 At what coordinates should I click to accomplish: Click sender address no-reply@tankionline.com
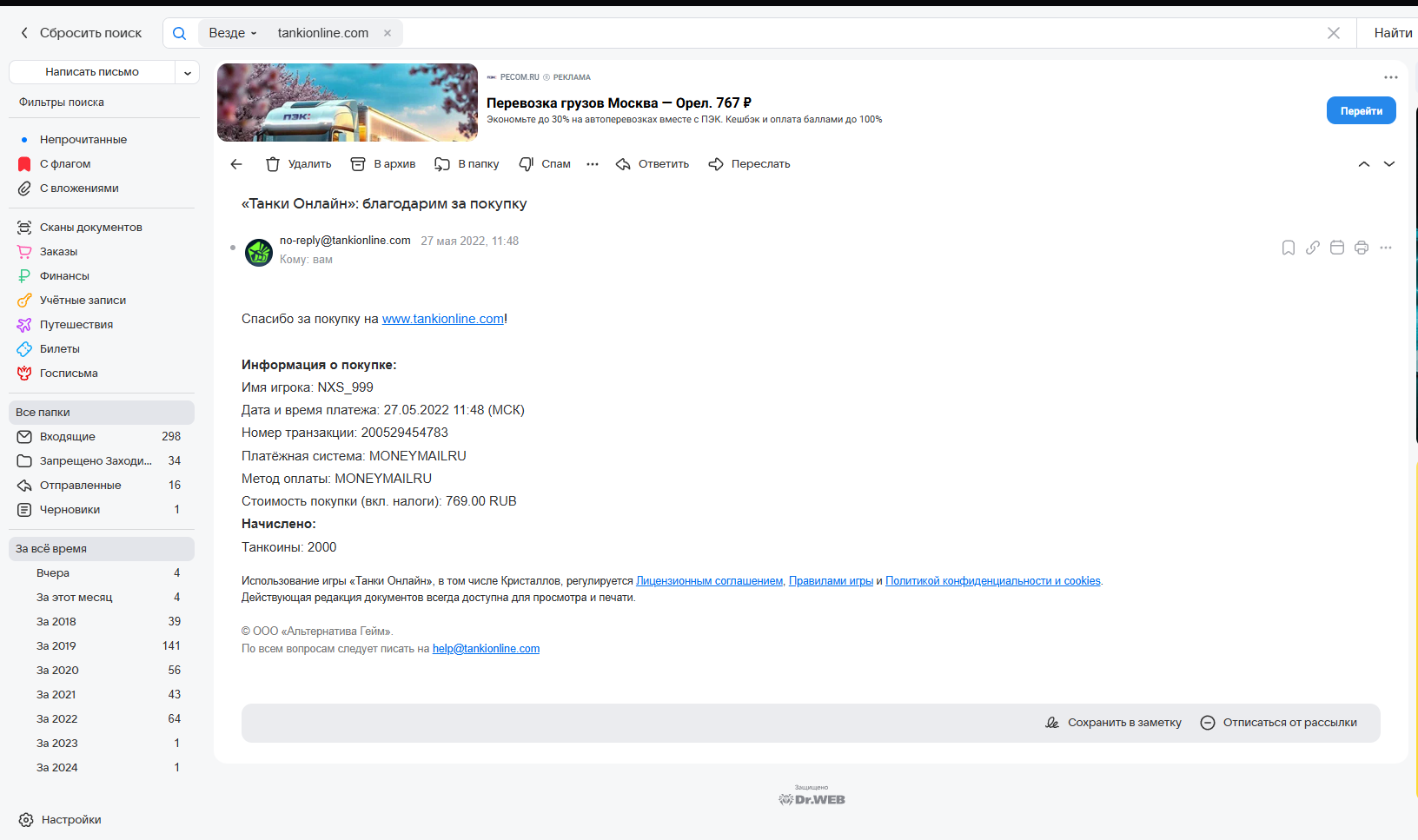[345, 241]
